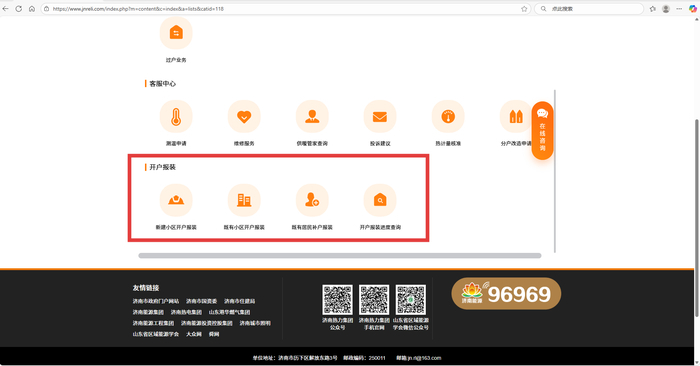
Task: Open the favorites icon in toolbar
Action: click(653, 8)
